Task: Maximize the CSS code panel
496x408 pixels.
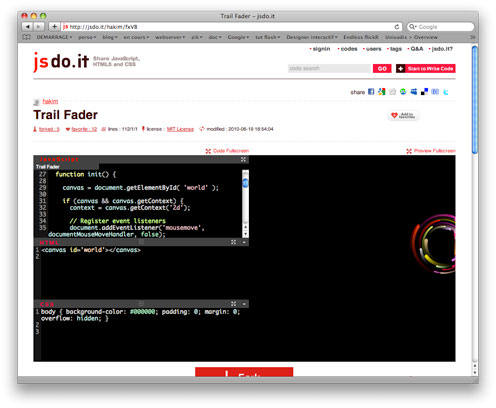Action: coord(233,304)
